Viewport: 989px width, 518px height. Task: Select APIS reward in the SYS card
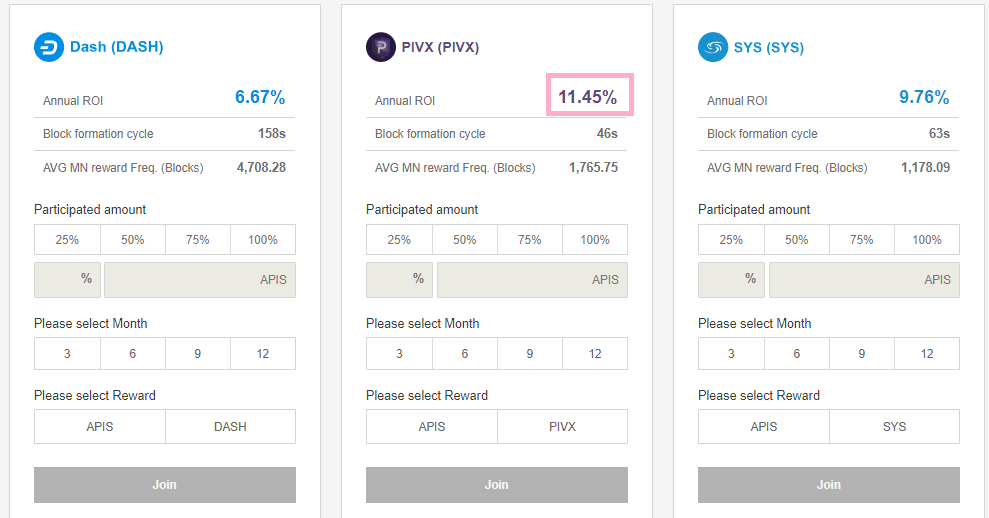pos(764,427)
